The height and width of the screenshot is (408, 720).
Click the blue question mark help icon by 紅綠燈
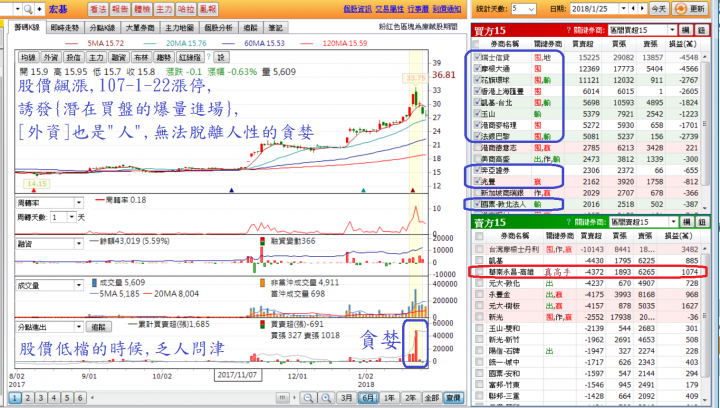coord(208,57)
